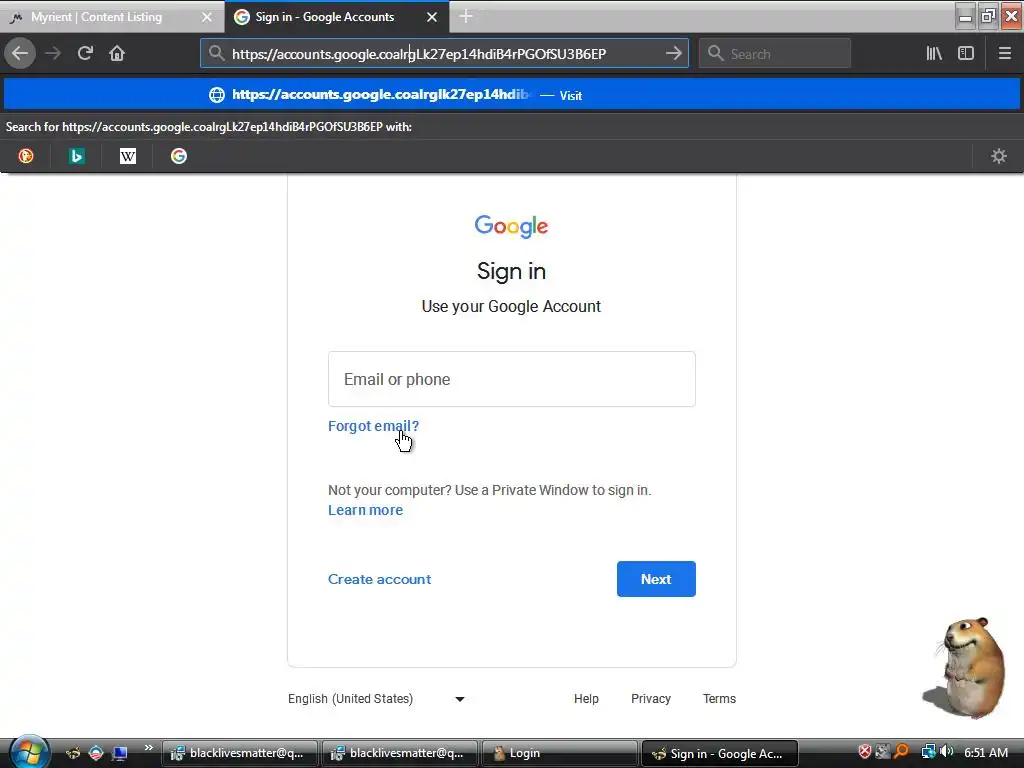Open the Library bookmarks icon
1024x768 pixels.
click(934, 54)
